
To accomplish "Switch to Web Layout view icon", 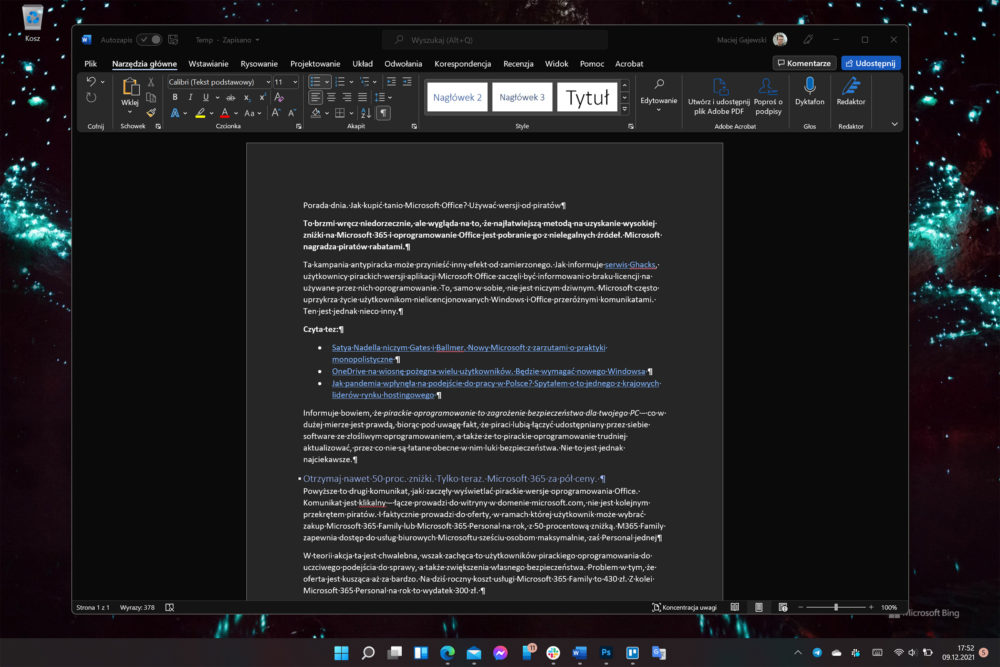I will coord(783,608).
